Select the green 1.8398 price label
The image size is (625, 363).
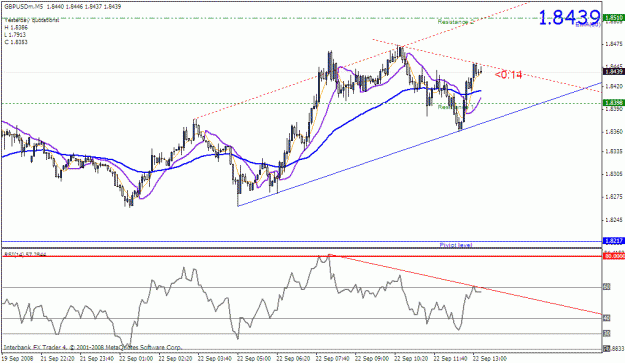(x=614, y=103)
